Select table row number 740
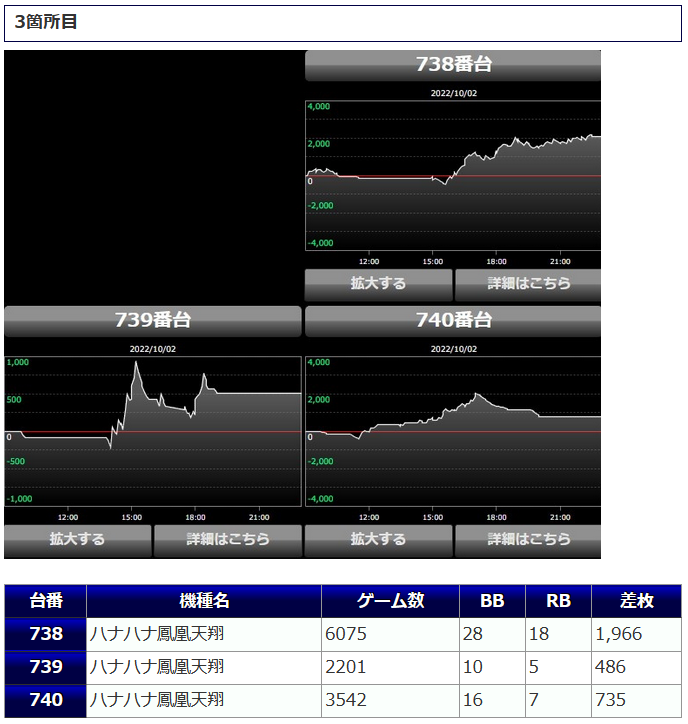This screenshot has height=724, width=688. click(x=46, y=700)
